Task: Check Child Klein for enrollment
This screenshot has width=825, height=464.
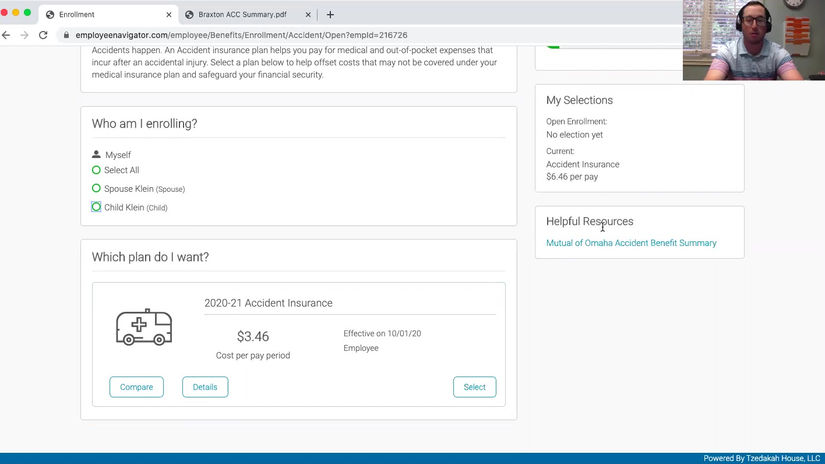Action: [x=96, y=207]
